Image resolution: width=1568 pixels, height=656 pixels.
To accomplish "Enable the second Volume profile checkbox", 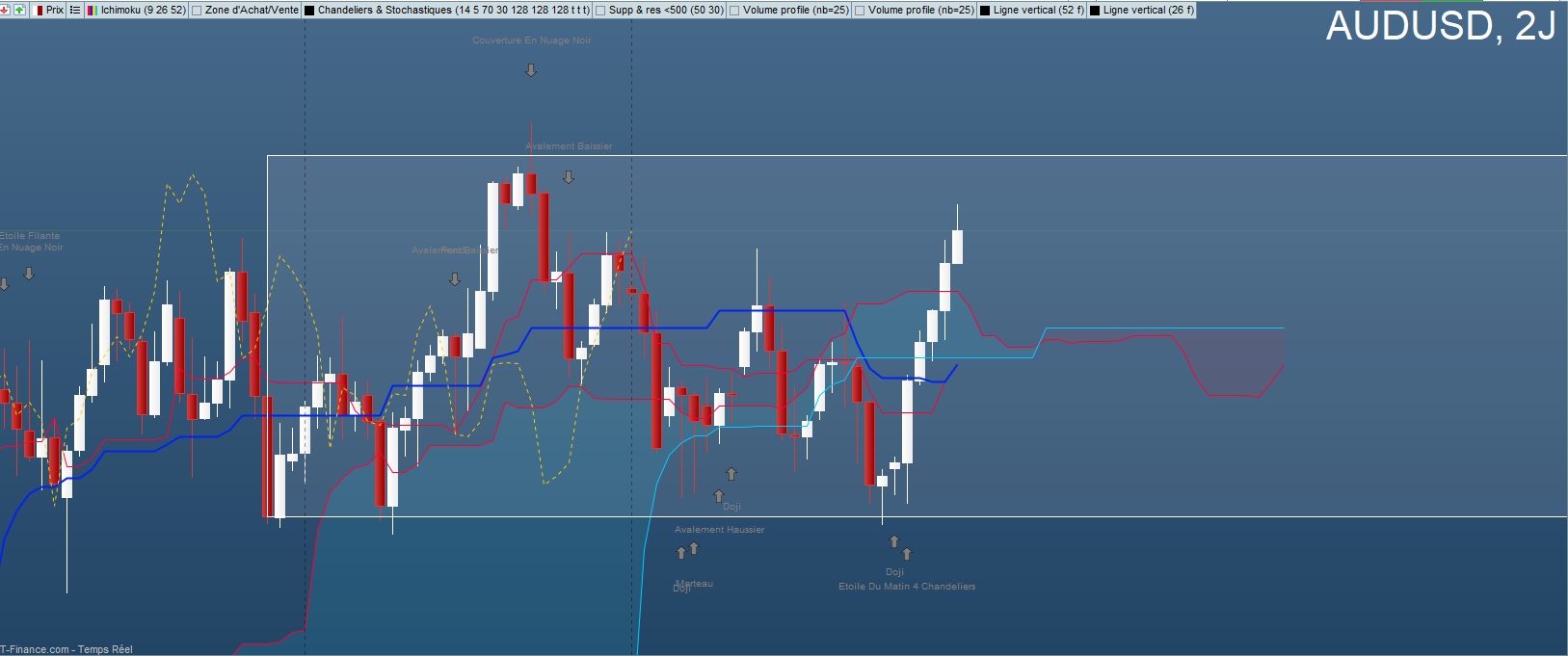I will tap(861, 10).
